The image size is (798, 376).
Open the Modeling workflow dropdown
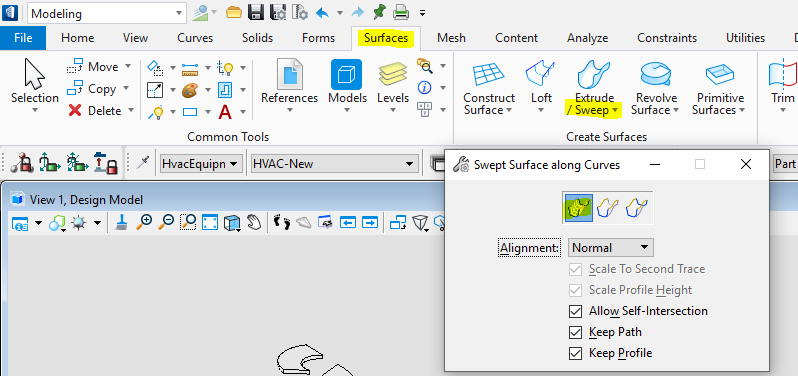point(107,13)
